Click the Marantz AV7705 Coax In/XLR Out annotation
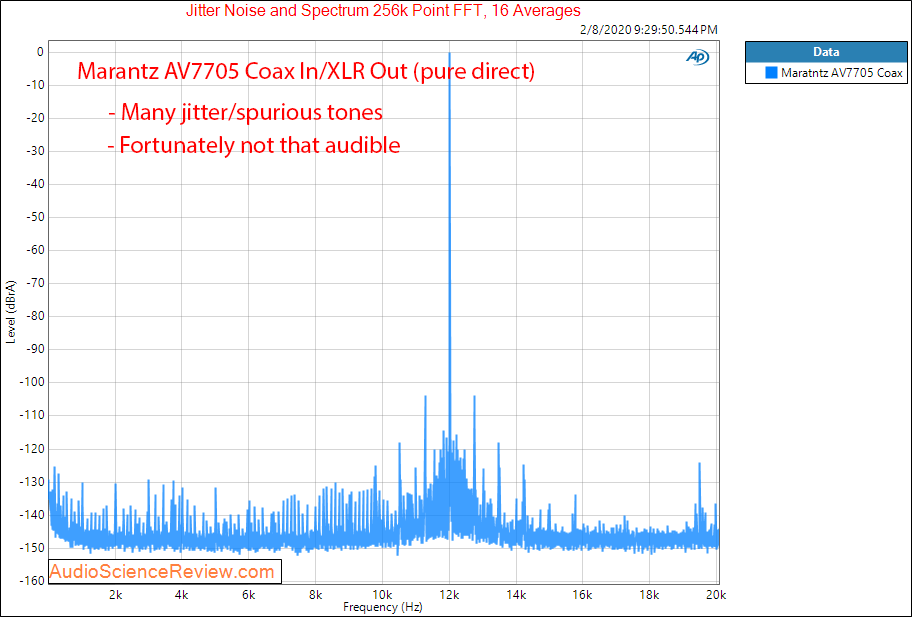 tap(306, 71)
